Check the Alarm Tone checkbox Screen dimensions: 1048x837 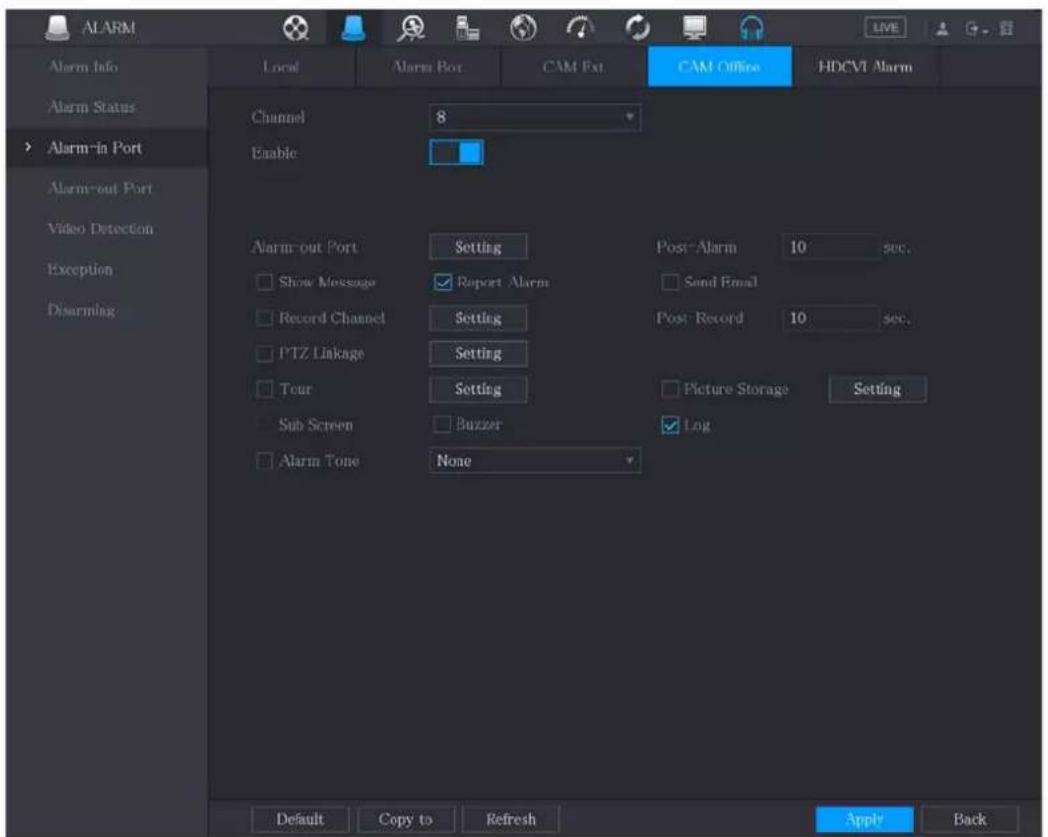click(265, 461)
